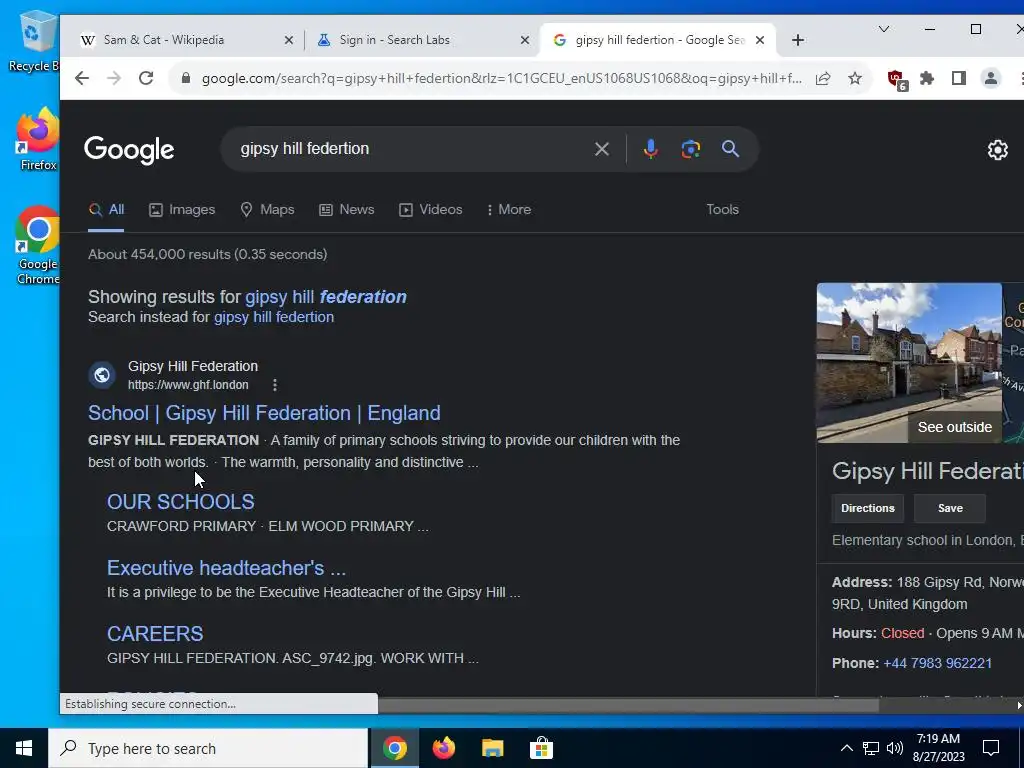Open the Executive headteacher's sitelink
1024x768 pixels.
(226, 568)
